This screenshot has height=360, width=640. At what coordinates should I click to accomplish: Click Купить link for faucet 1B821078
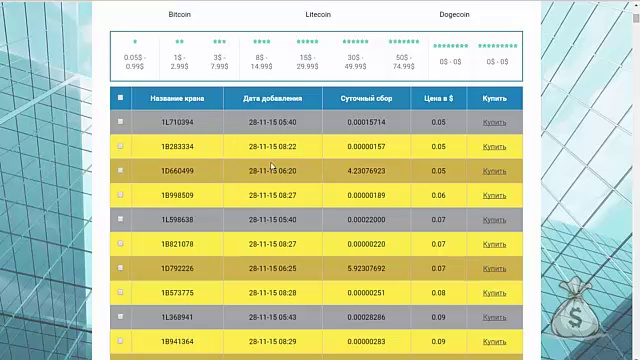point(494,244)
